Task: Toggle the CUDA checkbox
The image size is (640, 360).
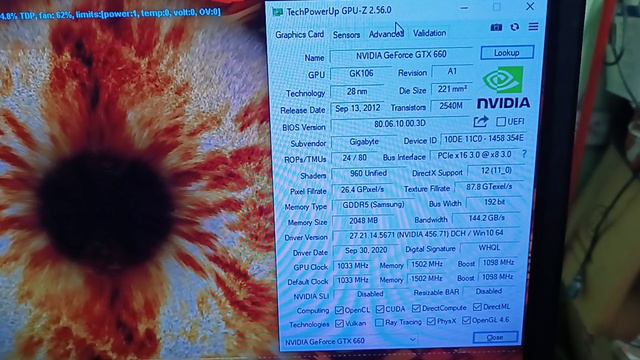Action: [x=380, y=309]
